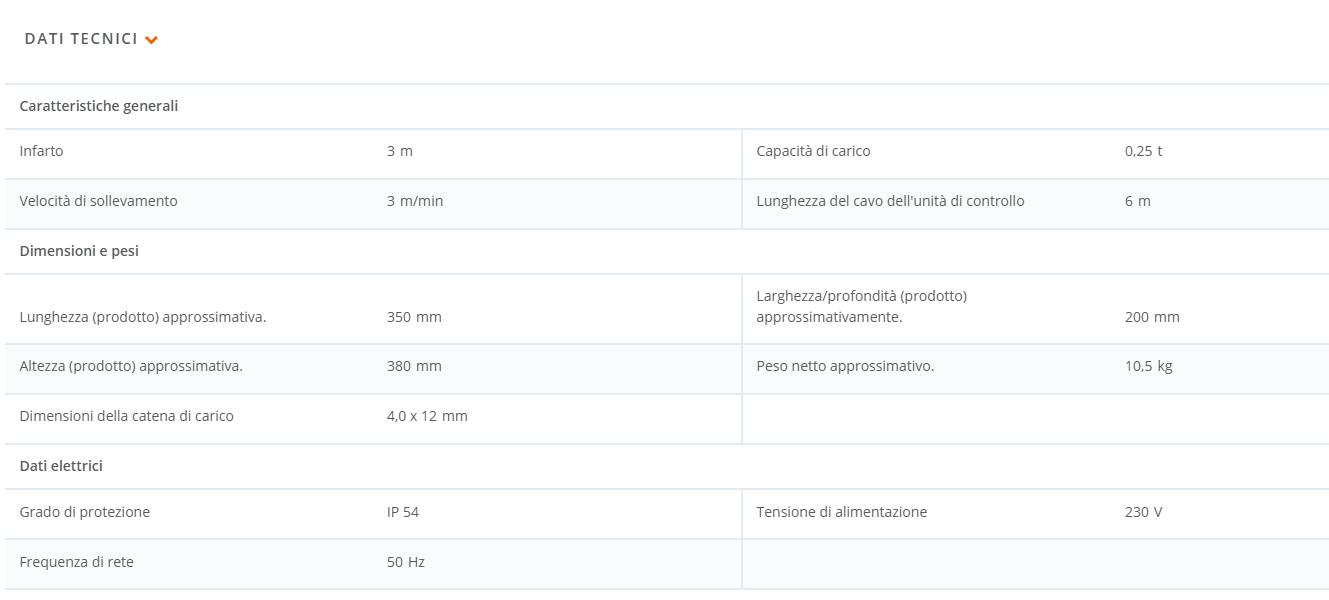This screenshot has height=600, width=1329.
Task: Click the DATI TECNICI section heading
Action: [x=81, y=39]
